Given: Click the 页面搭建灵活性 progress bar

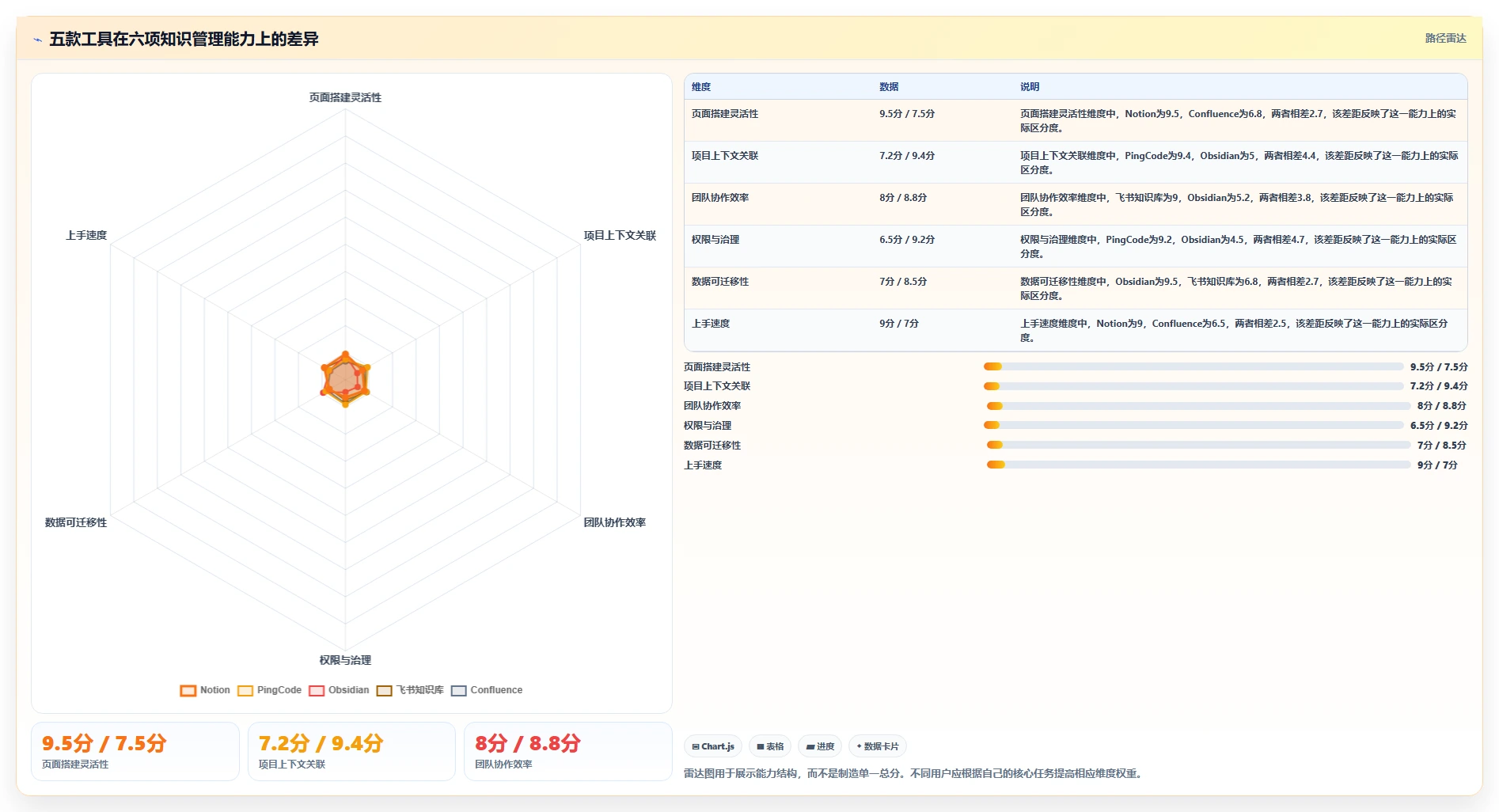Looking at the screenshot, I should coord(1194,366).
